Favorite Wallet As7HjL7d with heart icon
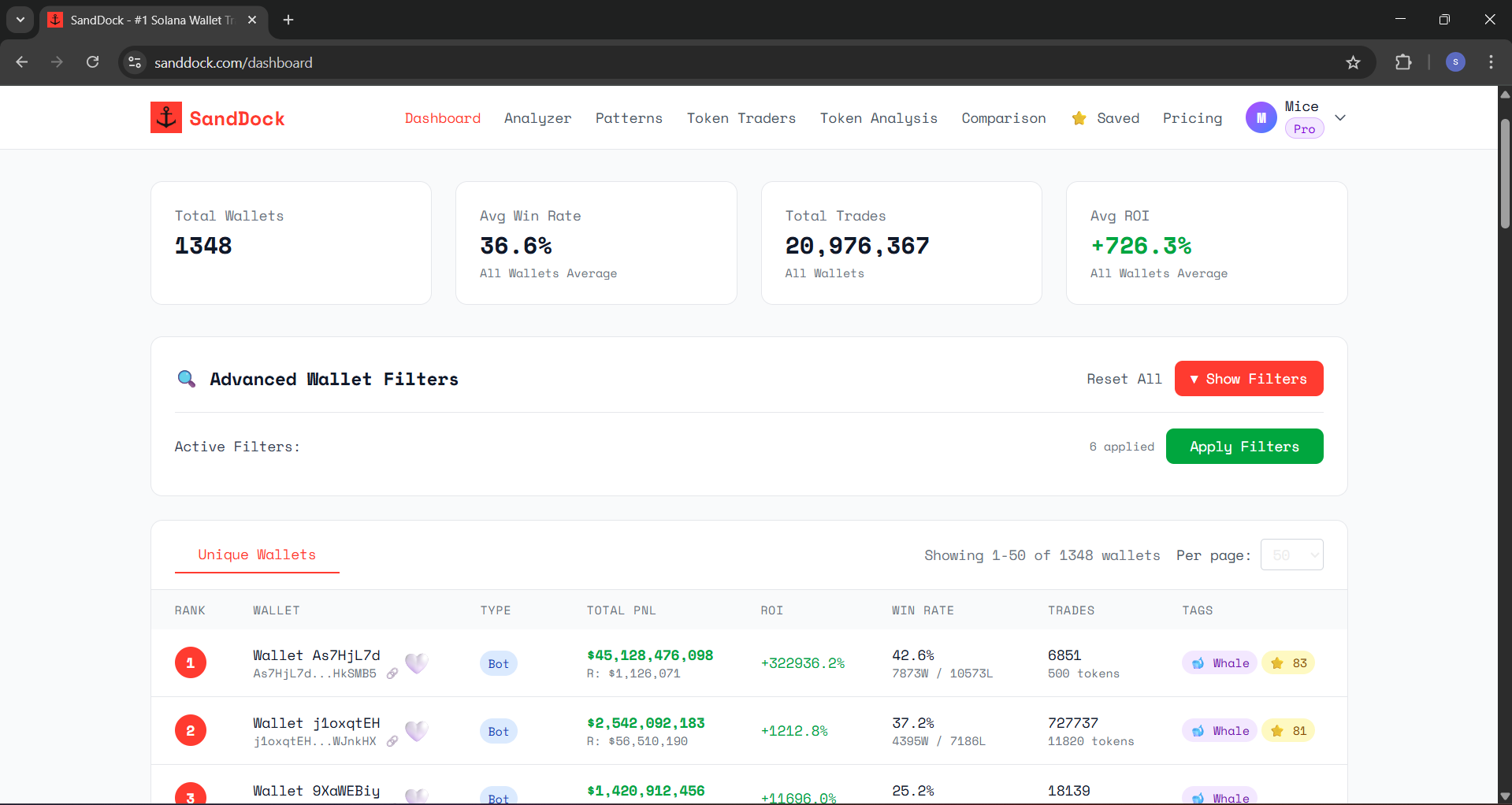 tap(417, 663)
